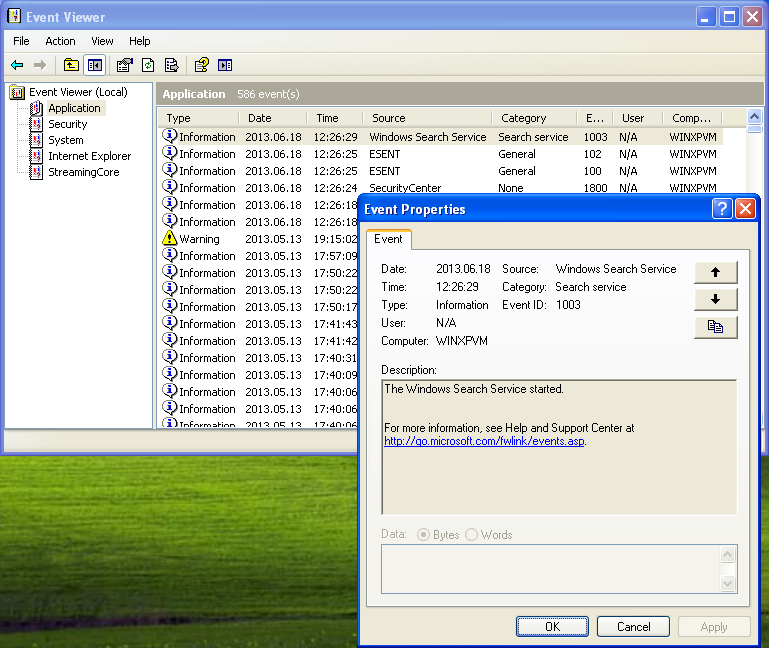Open the Help menu
Viewport: 769px width, 648px height.
click(x=140, y=41)
